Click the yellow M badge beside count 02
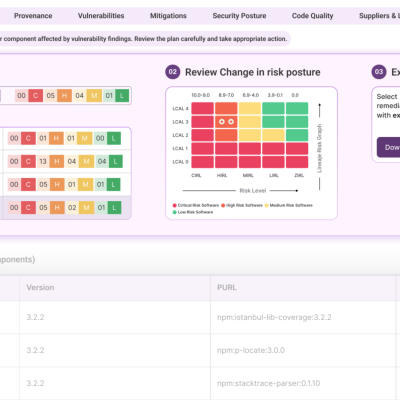 point(86,208)
